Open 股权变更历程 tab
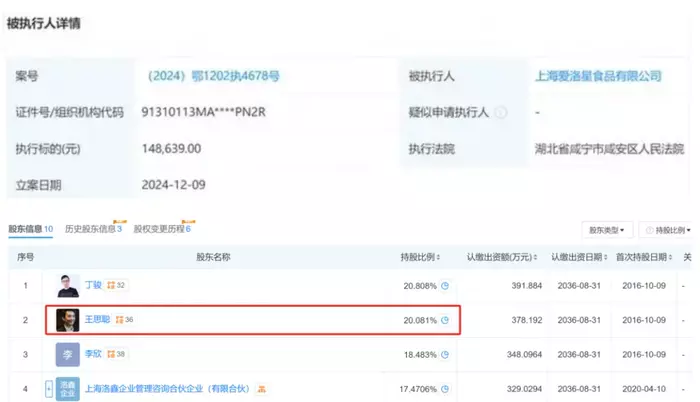The width and height of the screenshot is (700, 402). pos(162,229)
